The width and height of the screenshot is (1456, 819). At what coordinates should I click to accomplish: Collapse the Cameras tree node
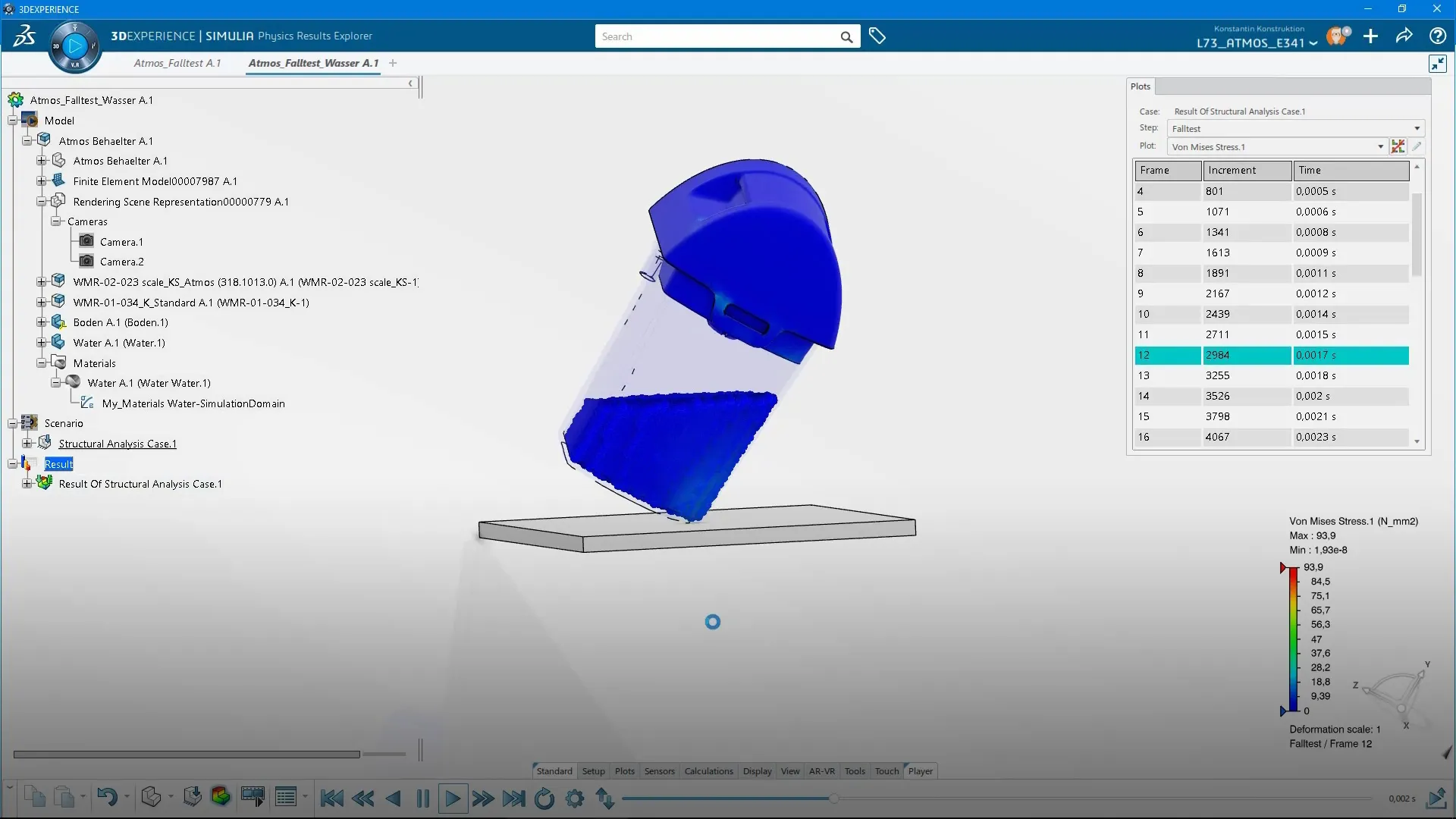(56, 221)
